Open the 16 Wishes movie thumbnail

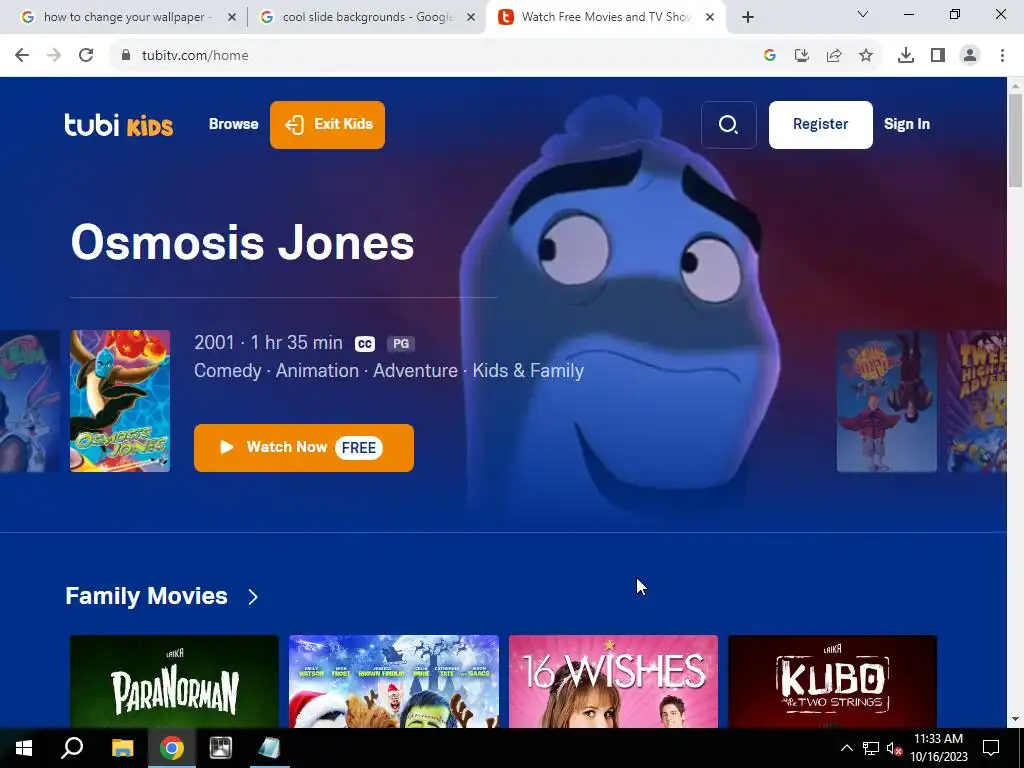point(613,681)
